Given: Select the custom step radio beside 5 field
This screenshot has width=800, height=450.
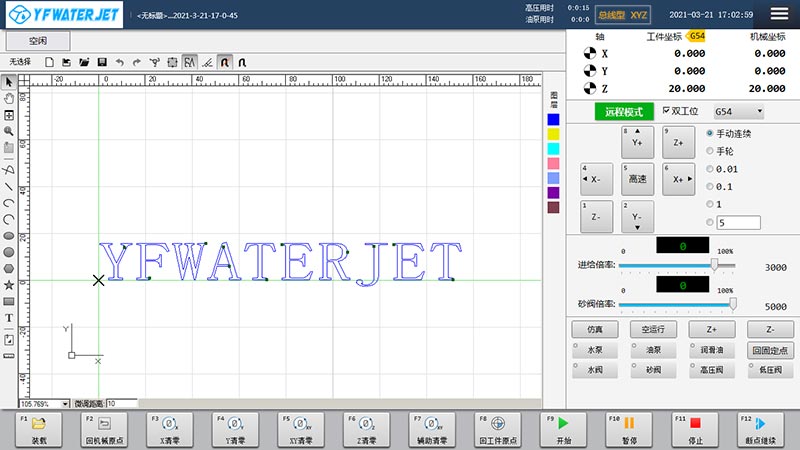Looking at the screenshot, I should [710, 222].
